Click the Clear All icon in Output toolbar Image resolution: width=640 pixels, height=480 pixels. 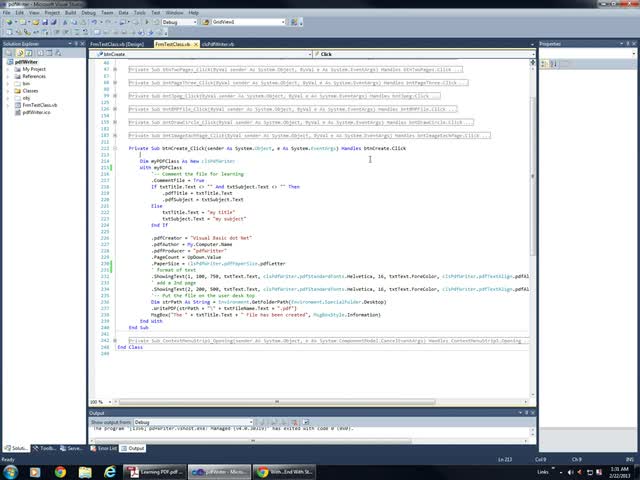click(x=295, y=422)
